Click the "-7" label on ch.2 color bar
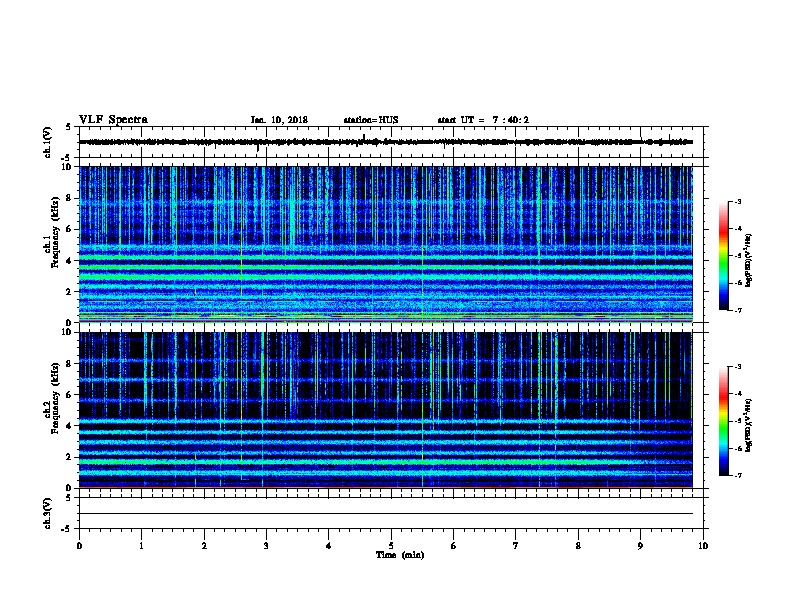This screenshot has height=612, width=792. click(737, 476)
